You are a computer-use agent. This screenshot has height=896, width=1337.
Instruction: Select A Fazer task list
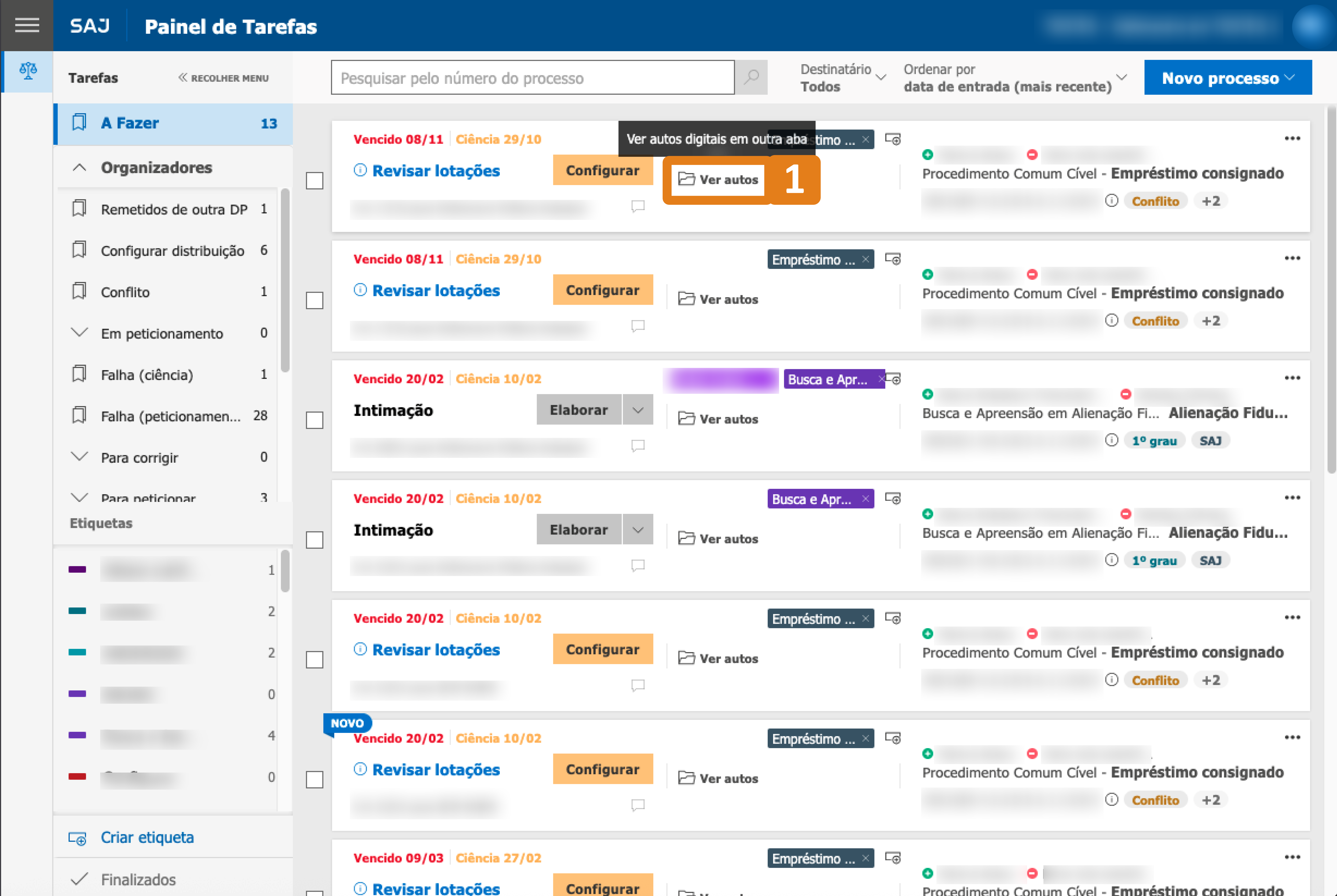[173, 123]
